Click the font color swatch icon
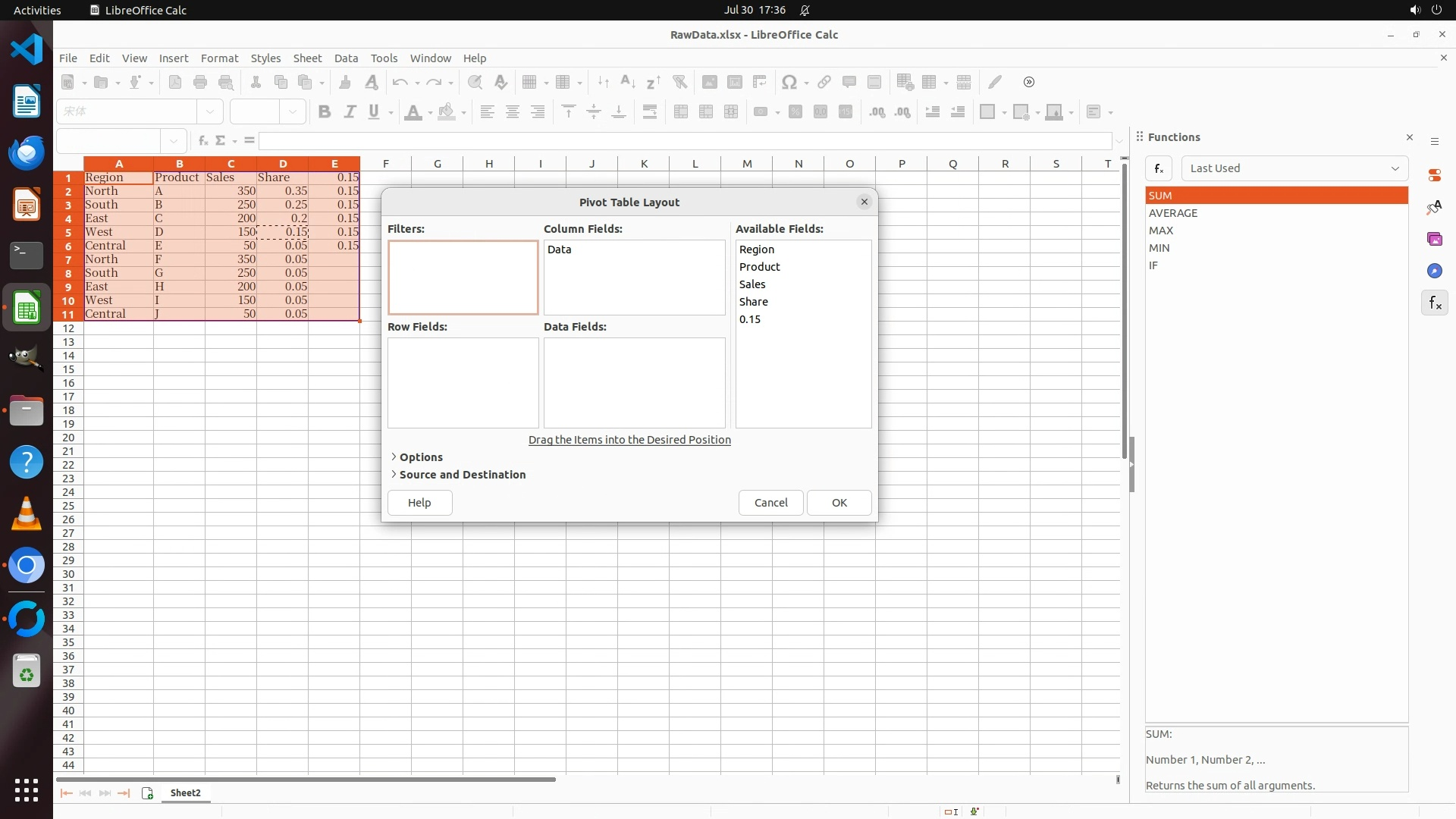Viewport: 1456px width, 819px height. [x=413, y=112]
